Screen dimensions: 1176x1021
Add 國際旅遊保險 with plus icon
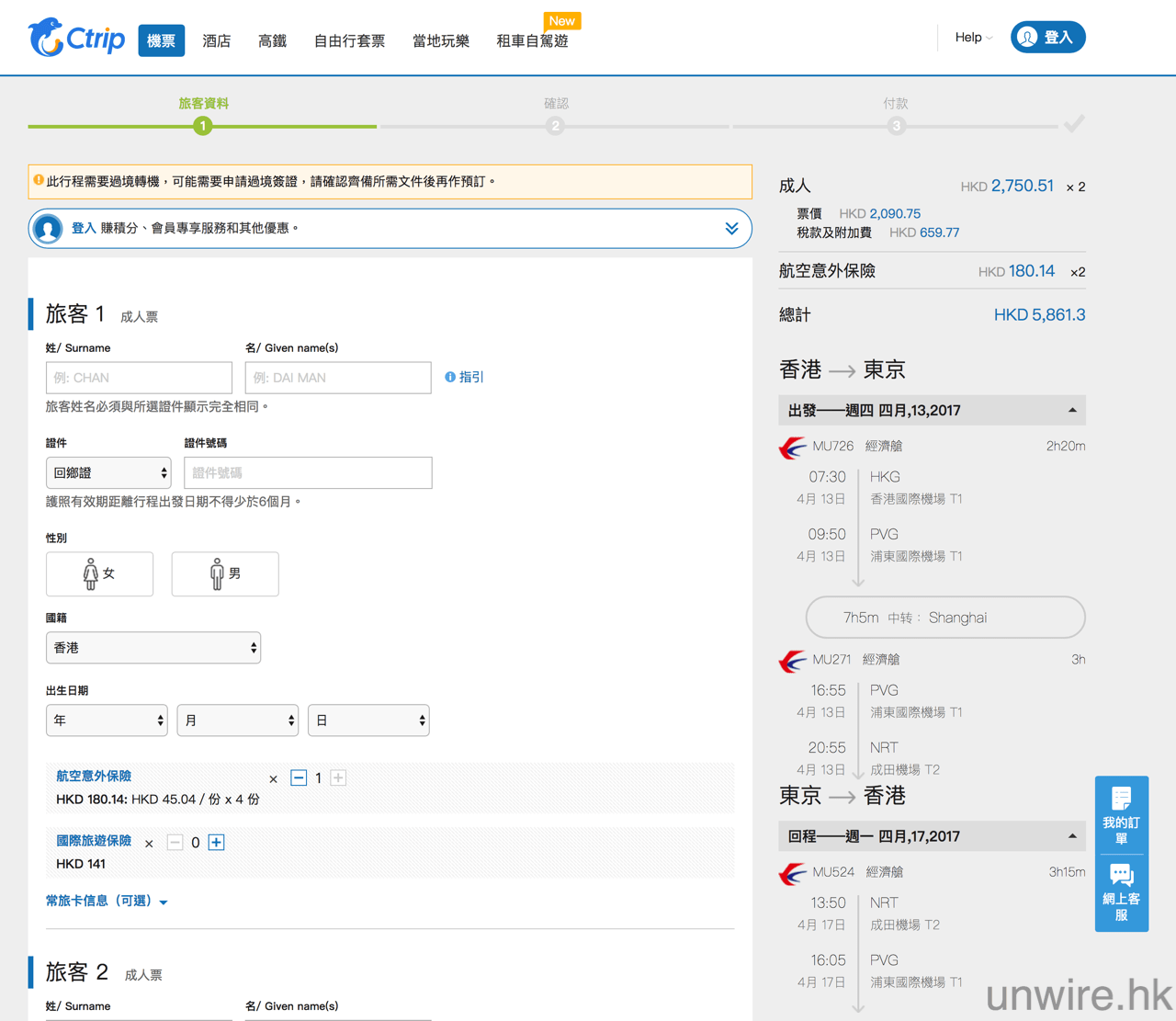(x=217, y=843)
